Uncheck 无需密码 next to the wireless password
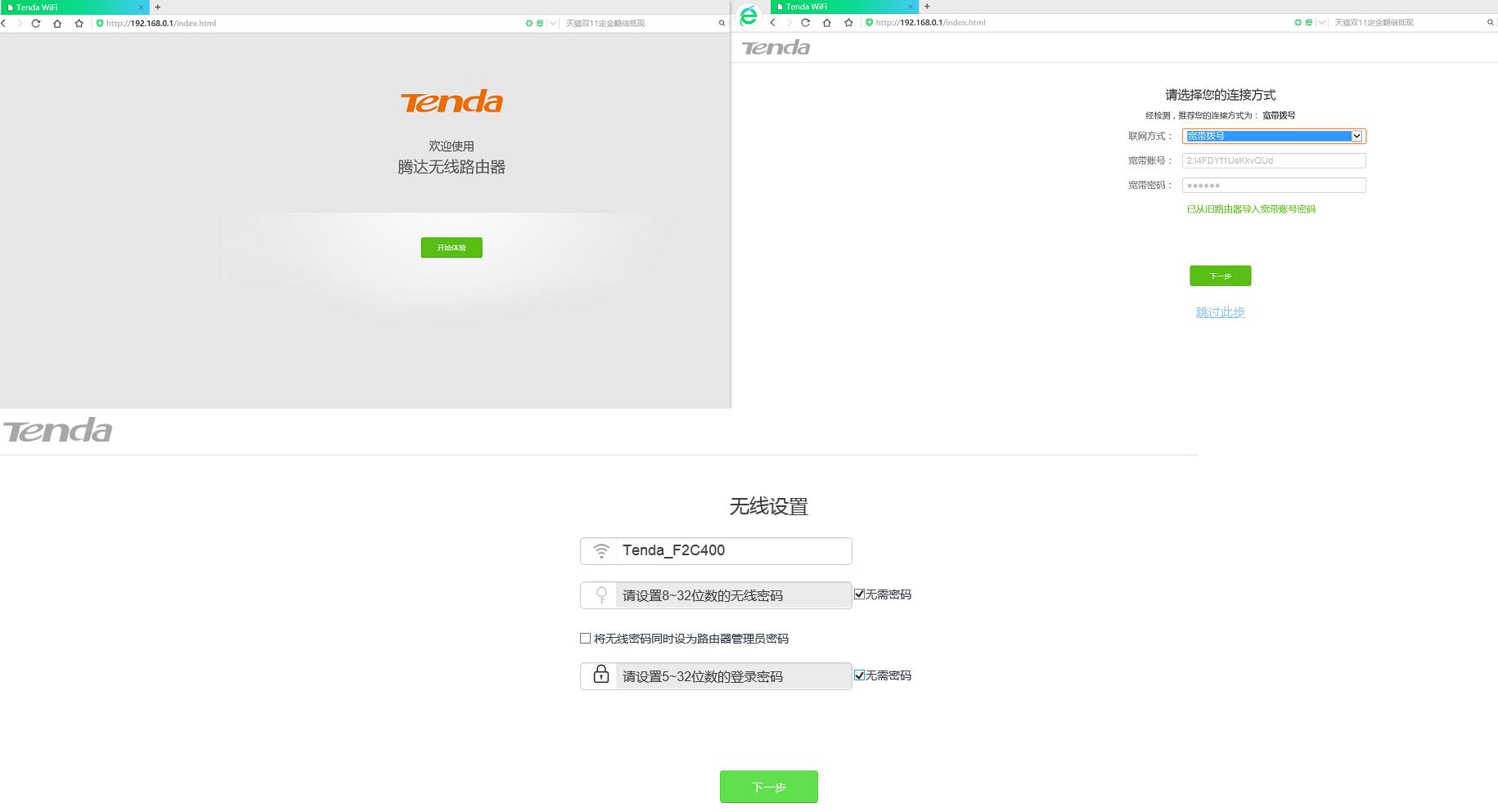 coord(858,594)
